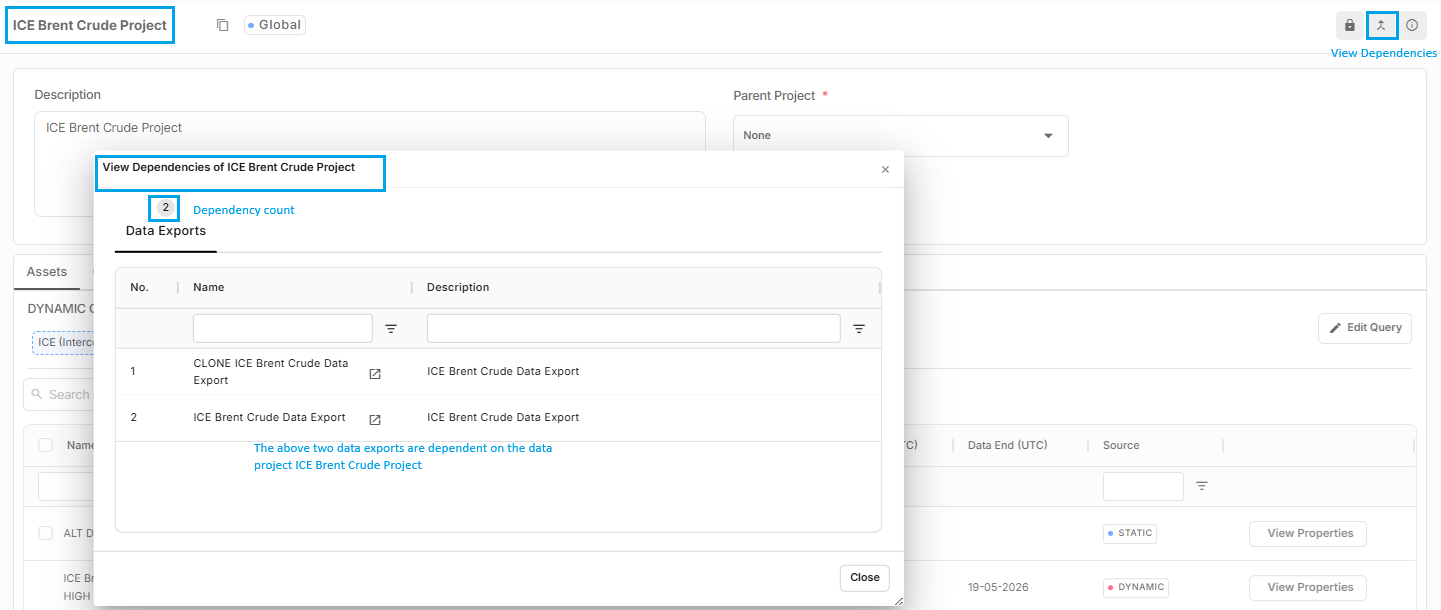Click the Description text area
This screenshot has width=1441, height=610.
click(x=370, y=163)
